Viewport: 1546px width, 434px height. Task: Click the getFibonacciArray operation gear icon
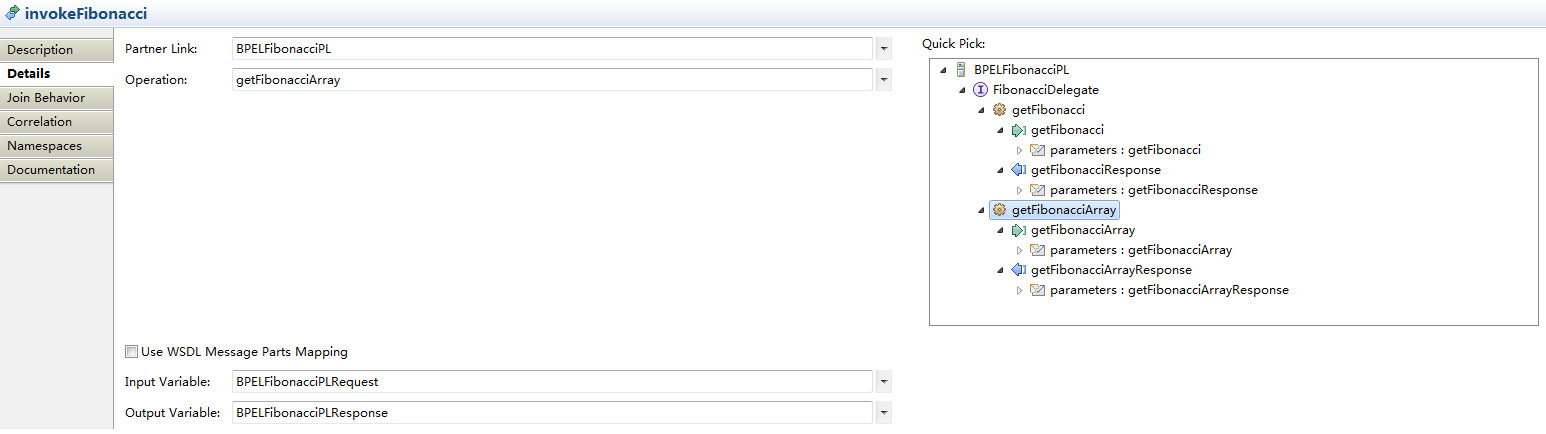tap(999, 210)
